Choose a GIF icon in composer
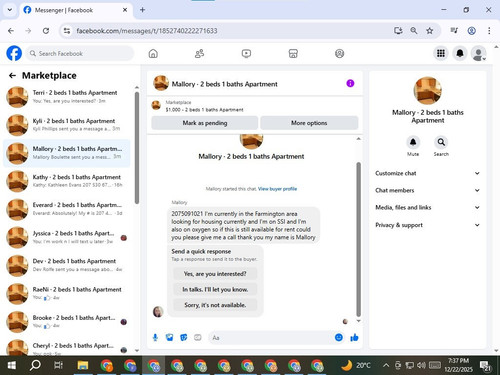The height and width of the screenshot is (375, 500). click(x=198, y=338)
